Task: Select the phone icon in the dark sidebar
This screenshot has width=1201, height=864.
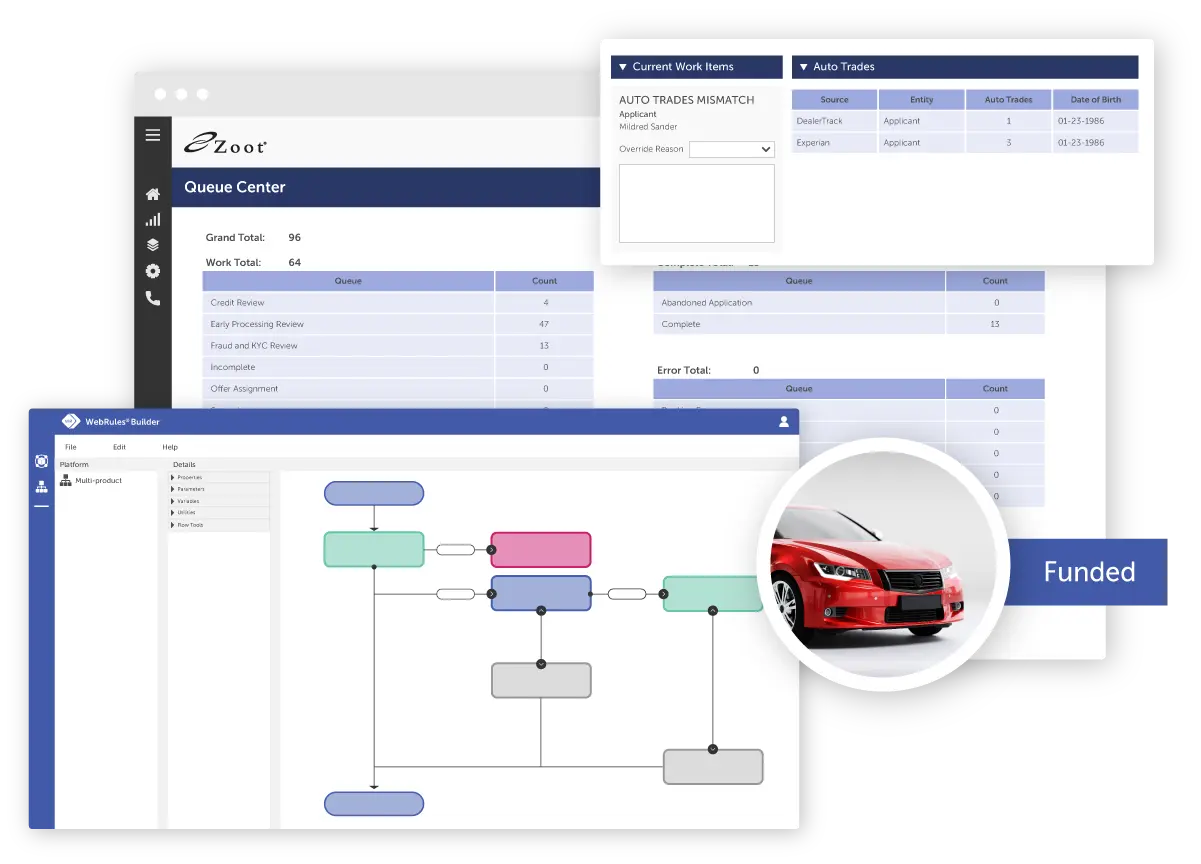Action: pyautogui.click(x=152, y=298)
